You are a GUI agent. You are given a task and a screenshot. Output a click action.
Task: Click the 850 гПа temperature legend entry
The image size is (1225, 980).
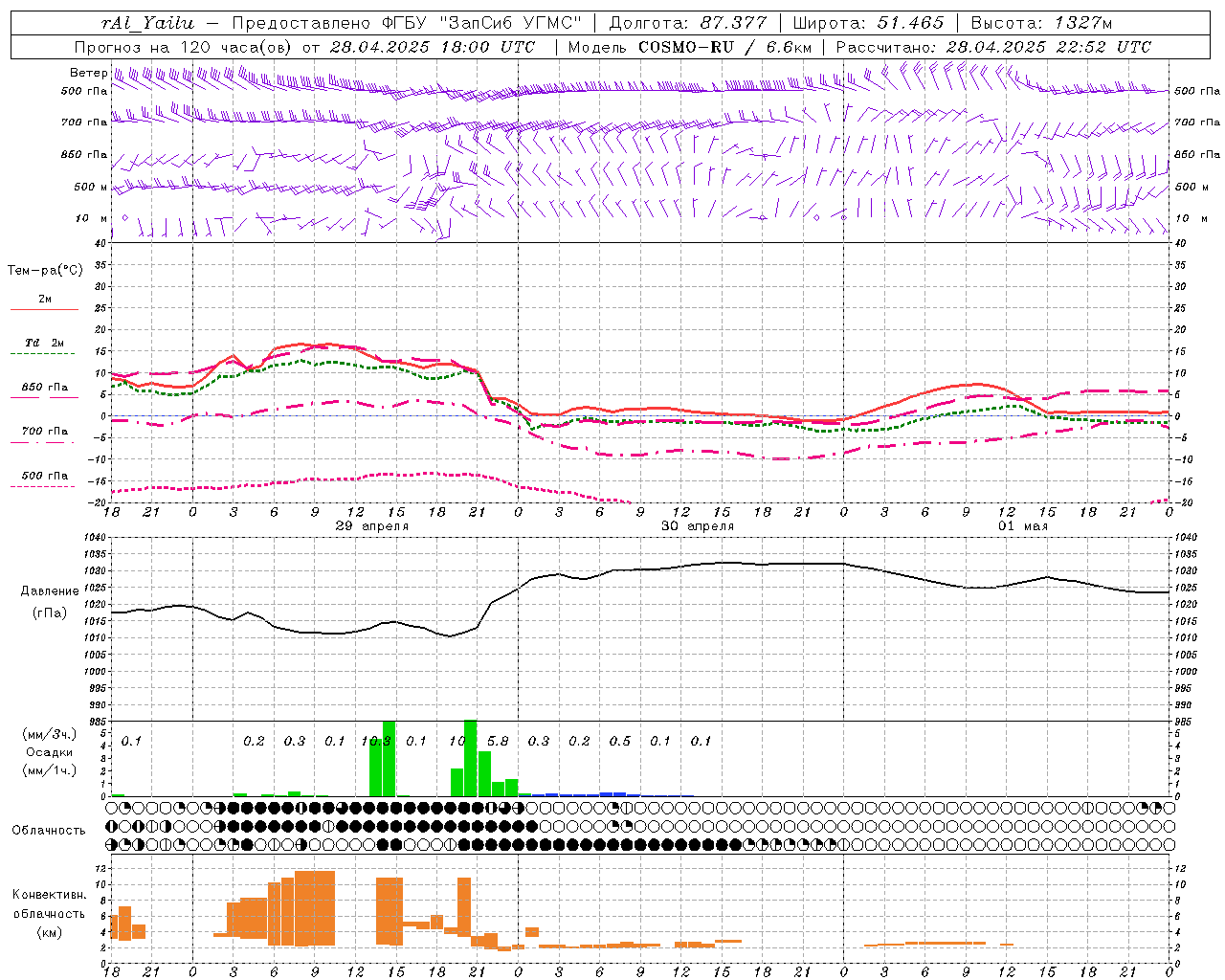point(44,388)
